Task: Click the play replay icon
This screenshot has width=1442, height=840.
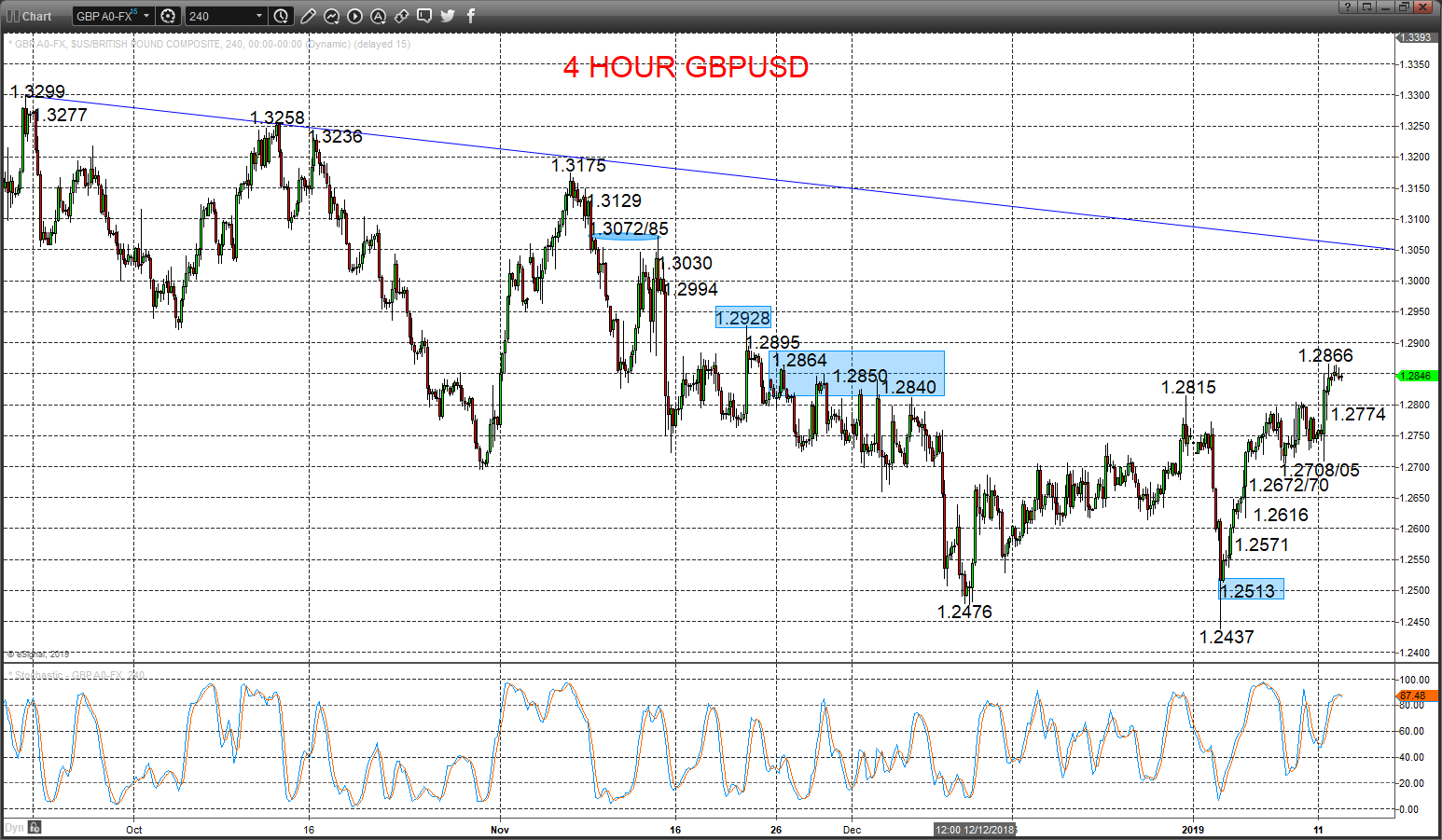Action: click(x=354, y=16)
